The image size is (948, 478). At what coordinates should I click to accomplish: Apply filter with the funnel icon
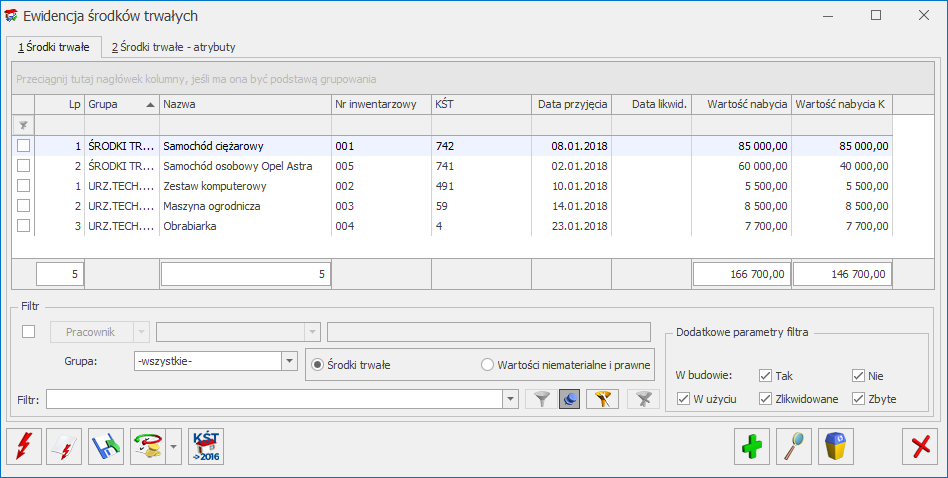coord(542,399)
